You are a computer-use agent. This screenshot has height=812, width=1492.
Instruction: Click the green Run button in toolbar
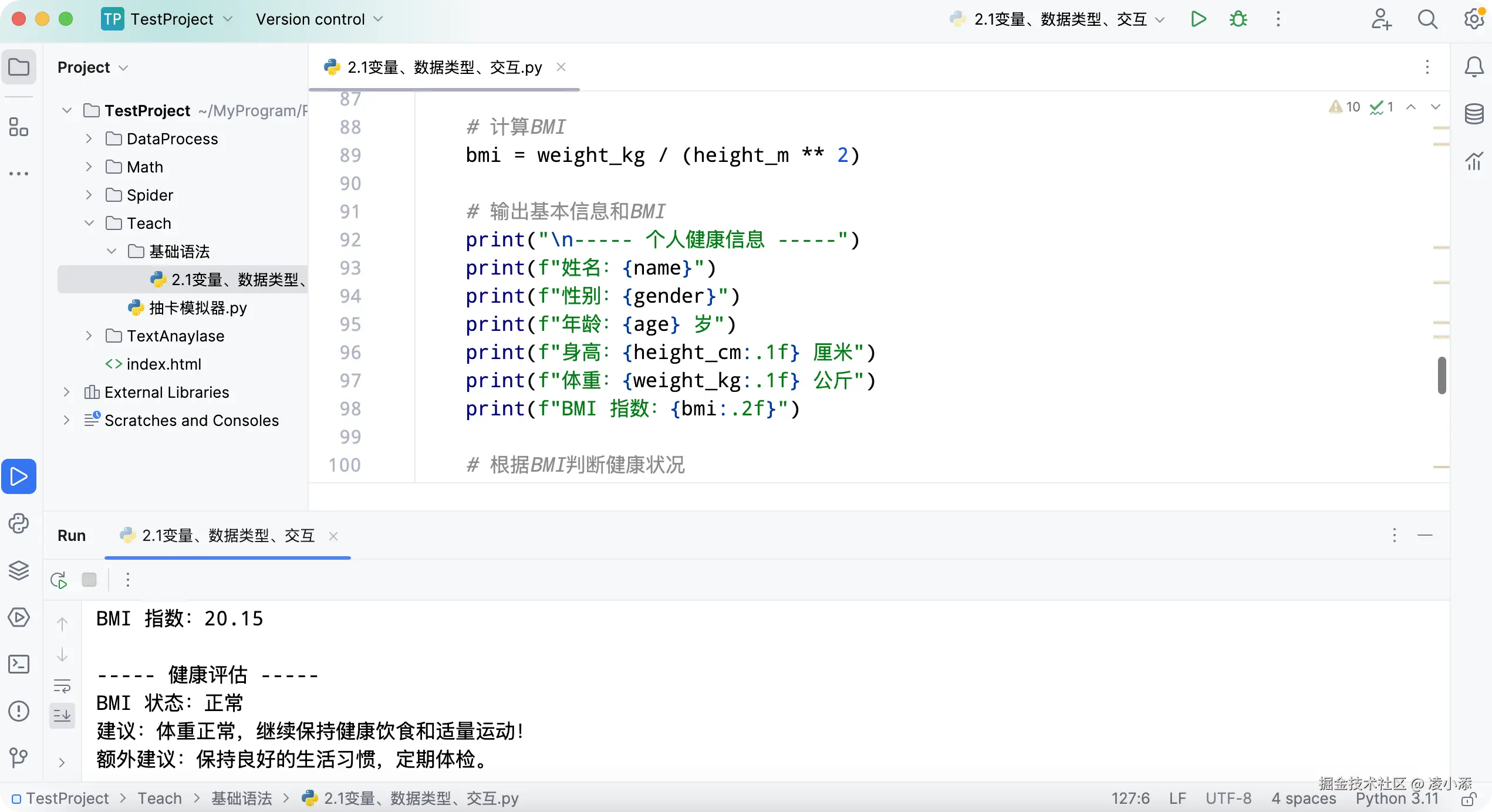coord(1198,19)
